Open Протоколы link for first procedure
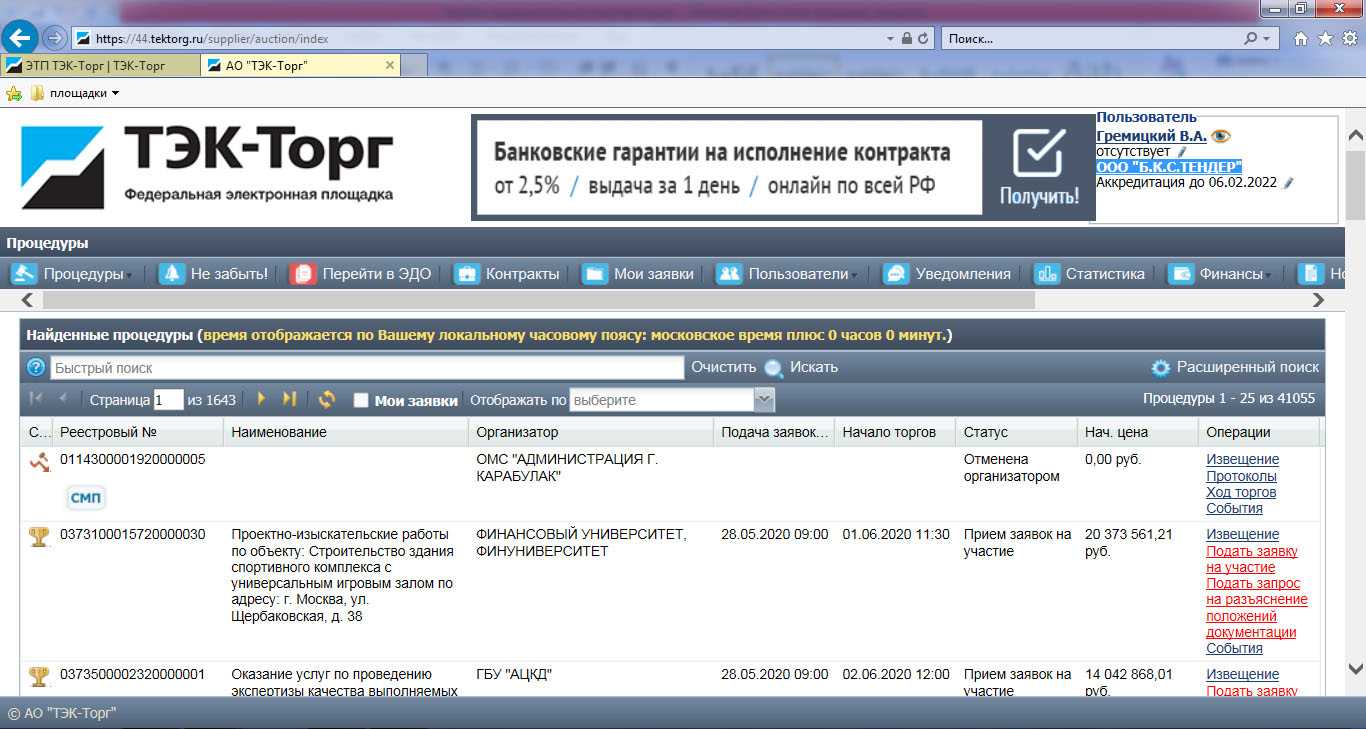Screen dimensions: 1366x729 coord(1241,476)
